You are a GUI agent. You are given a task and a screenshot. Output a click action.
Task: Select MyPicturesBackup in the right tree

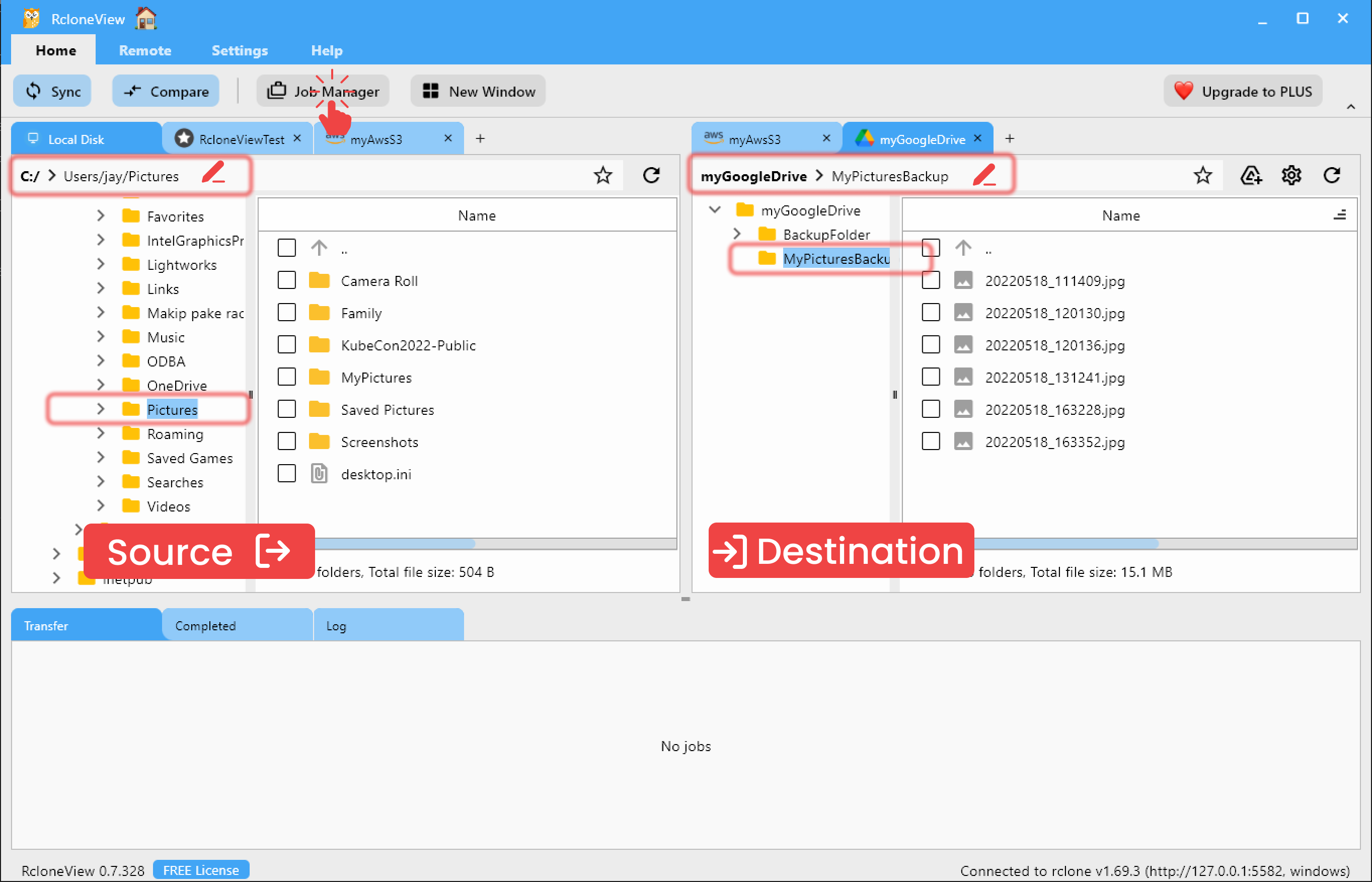pyautogui.click(x=836, y=258)
